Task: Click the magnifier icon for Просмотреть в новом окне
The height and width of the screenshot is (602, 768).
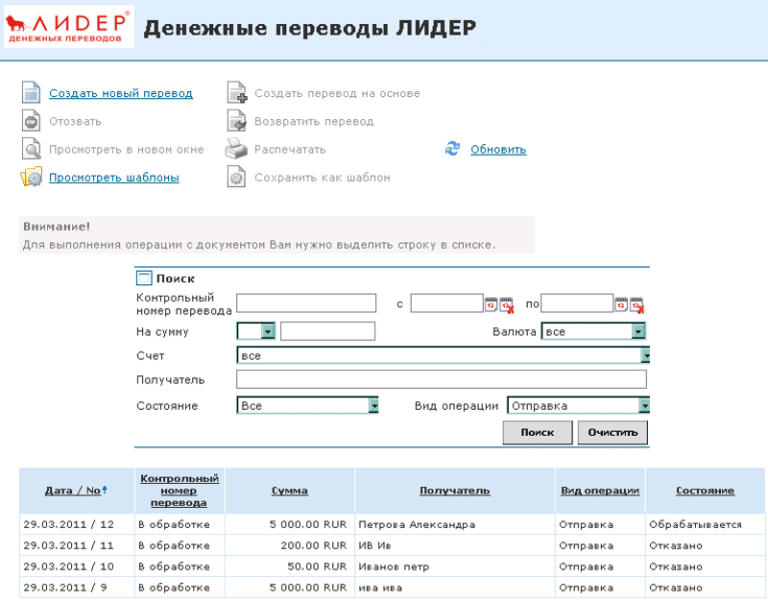Action: (x=31, y=149)
